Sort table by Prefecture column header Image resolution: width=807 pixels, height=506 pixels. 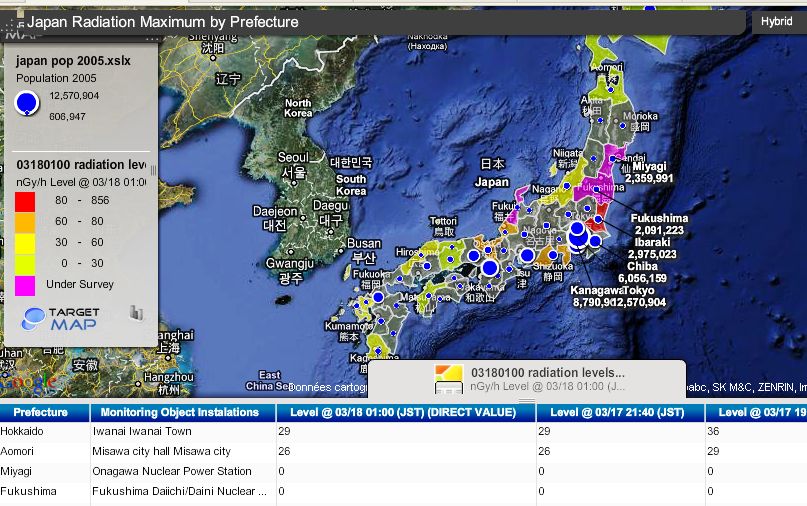point(42,412)
